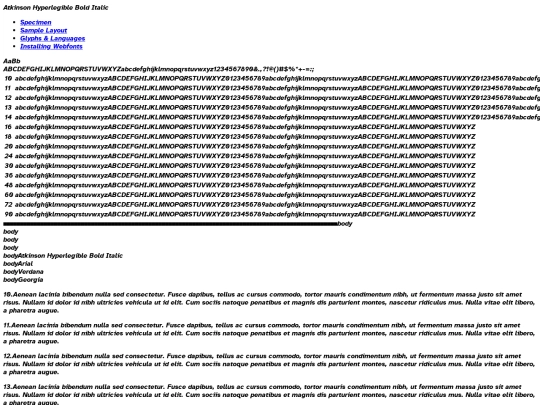Open the Sample Layout link
The height and width of the screenshot is (405, 540).
point(43,30)
